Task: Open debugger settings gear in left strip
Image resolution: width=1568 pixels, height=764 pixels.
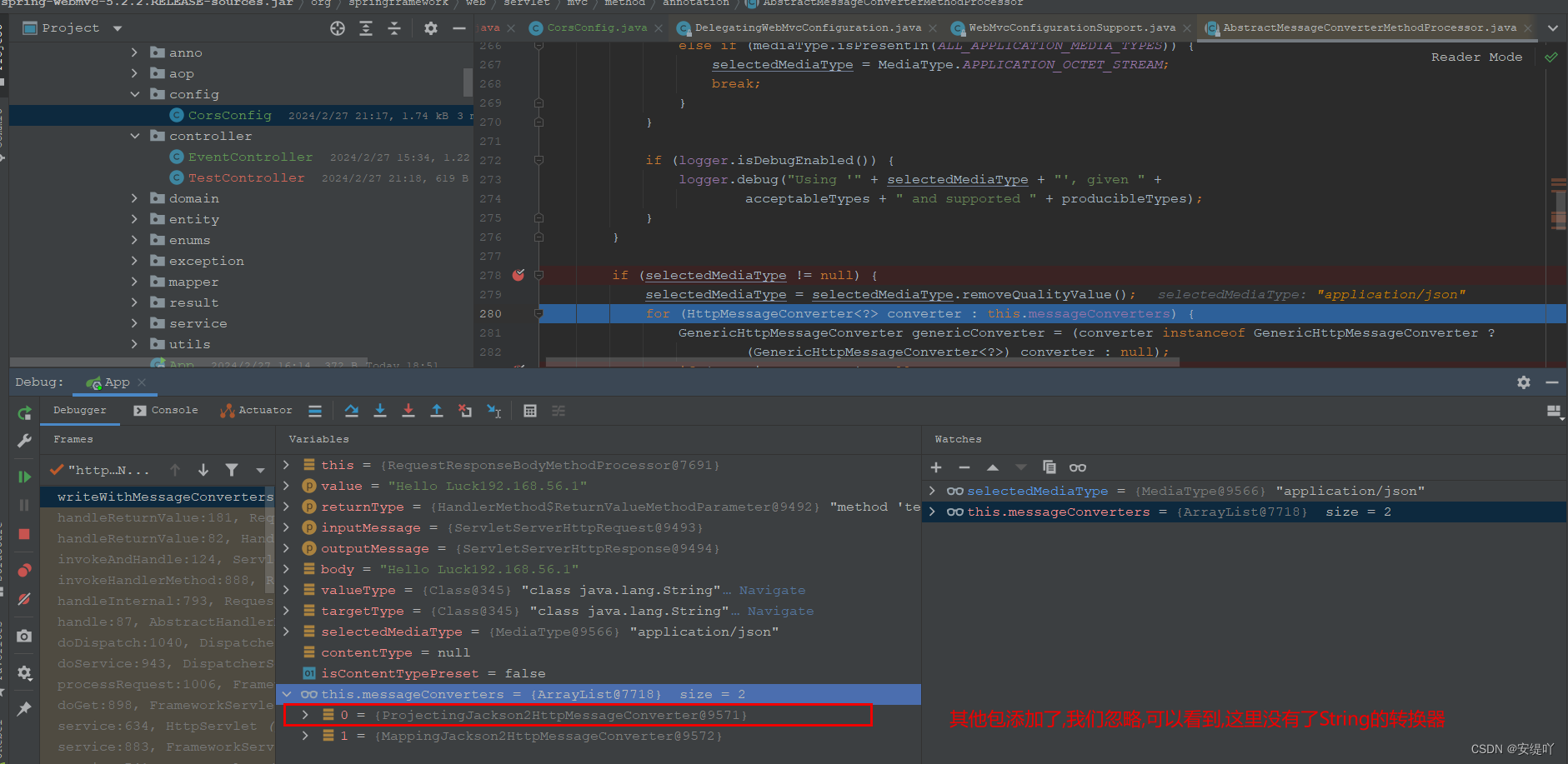Action: 24,672
